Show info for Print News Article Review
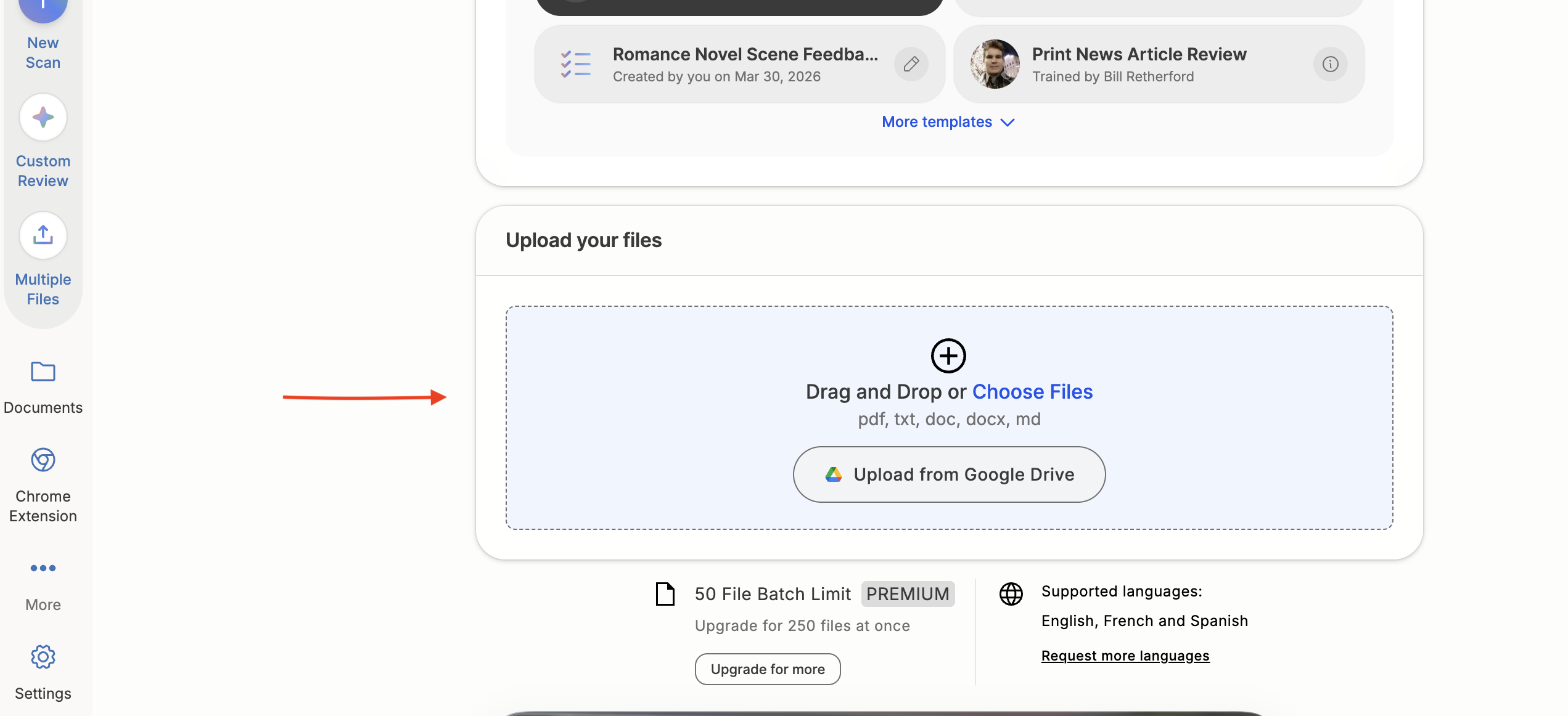The width and height of the screenshot is (1568, 716). (1330, 64)
